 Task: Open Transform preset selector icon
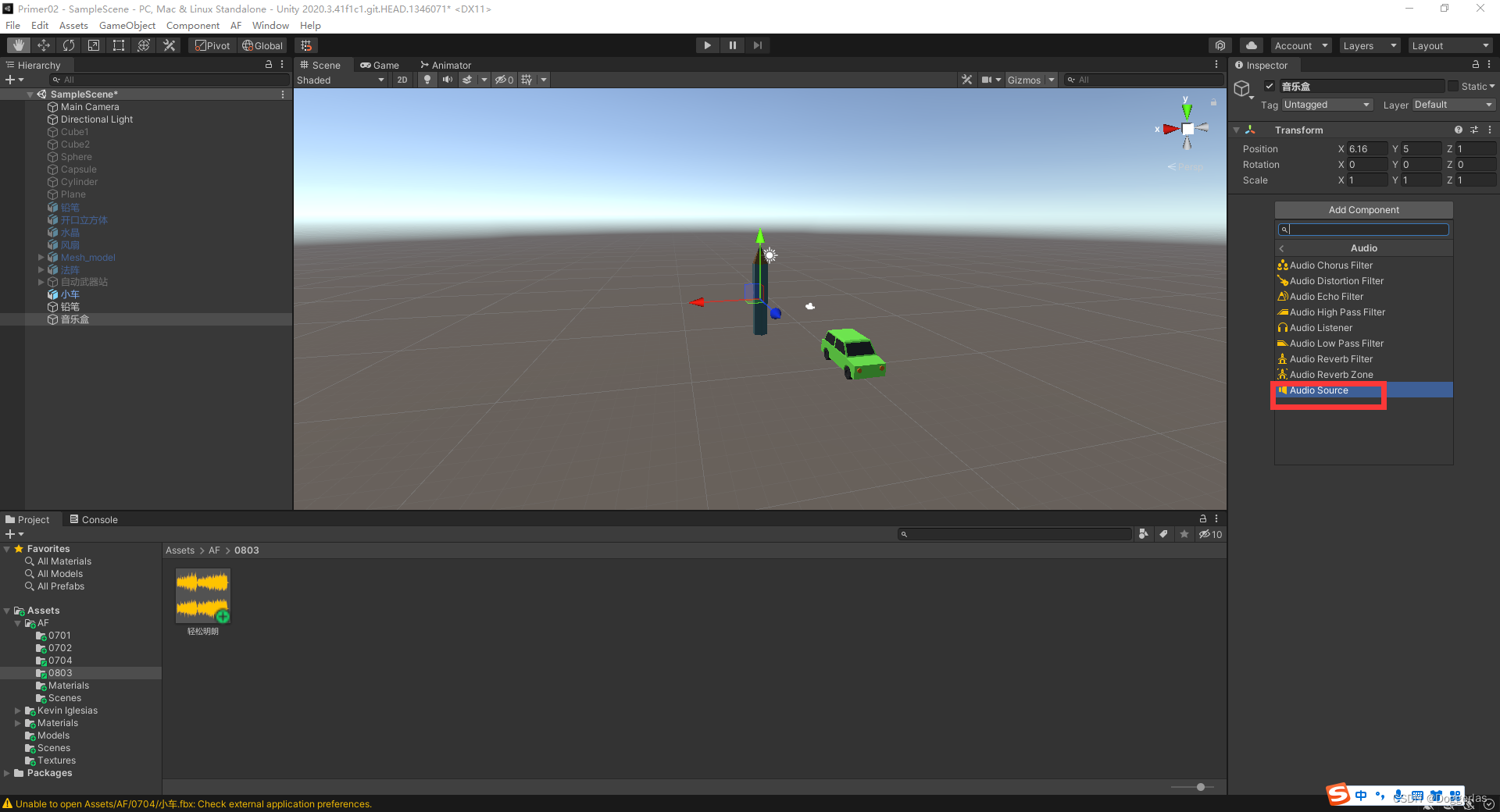1474,130
